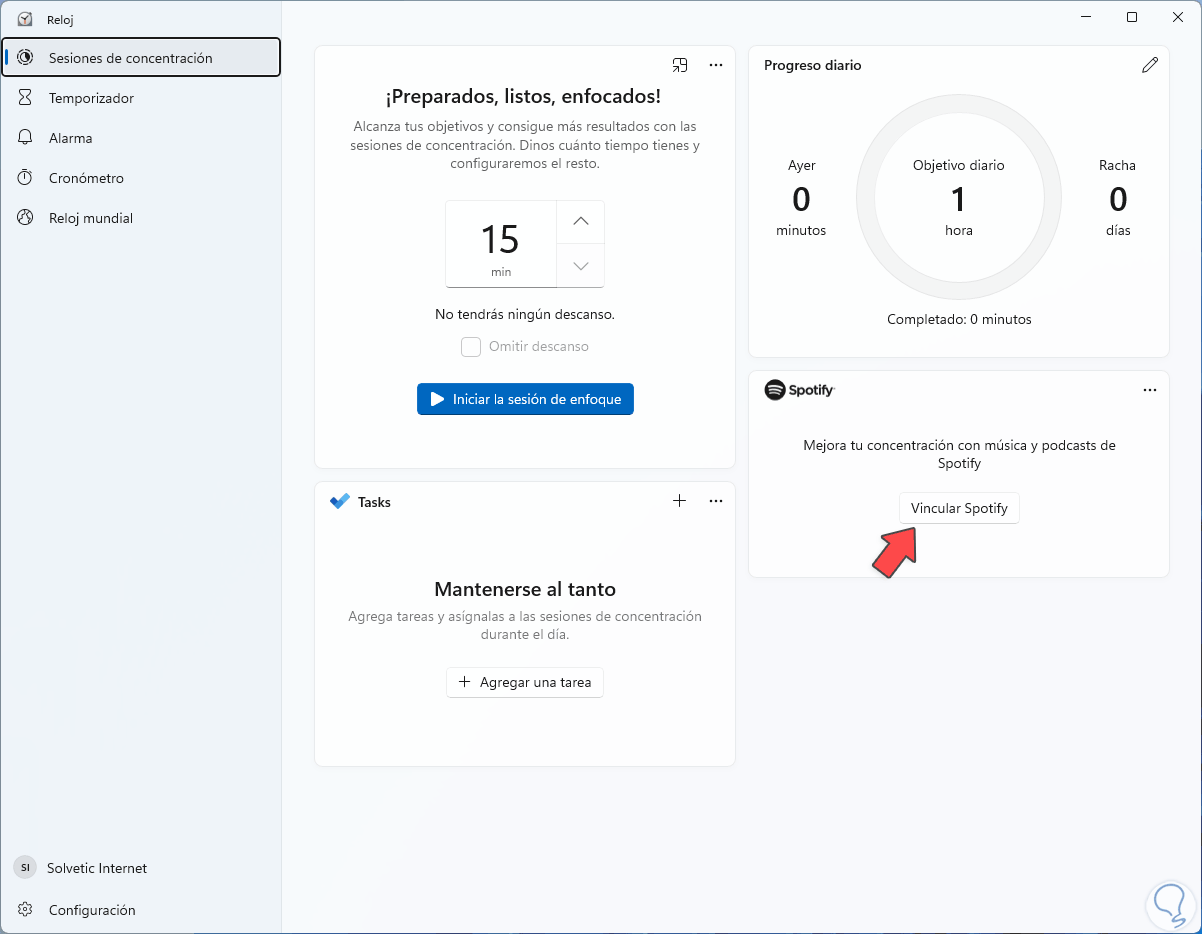This screenshot has width=1202, height=934.
Task: Click the Reloj app icon
Action: pyautogui.click(x=25, y=19)
